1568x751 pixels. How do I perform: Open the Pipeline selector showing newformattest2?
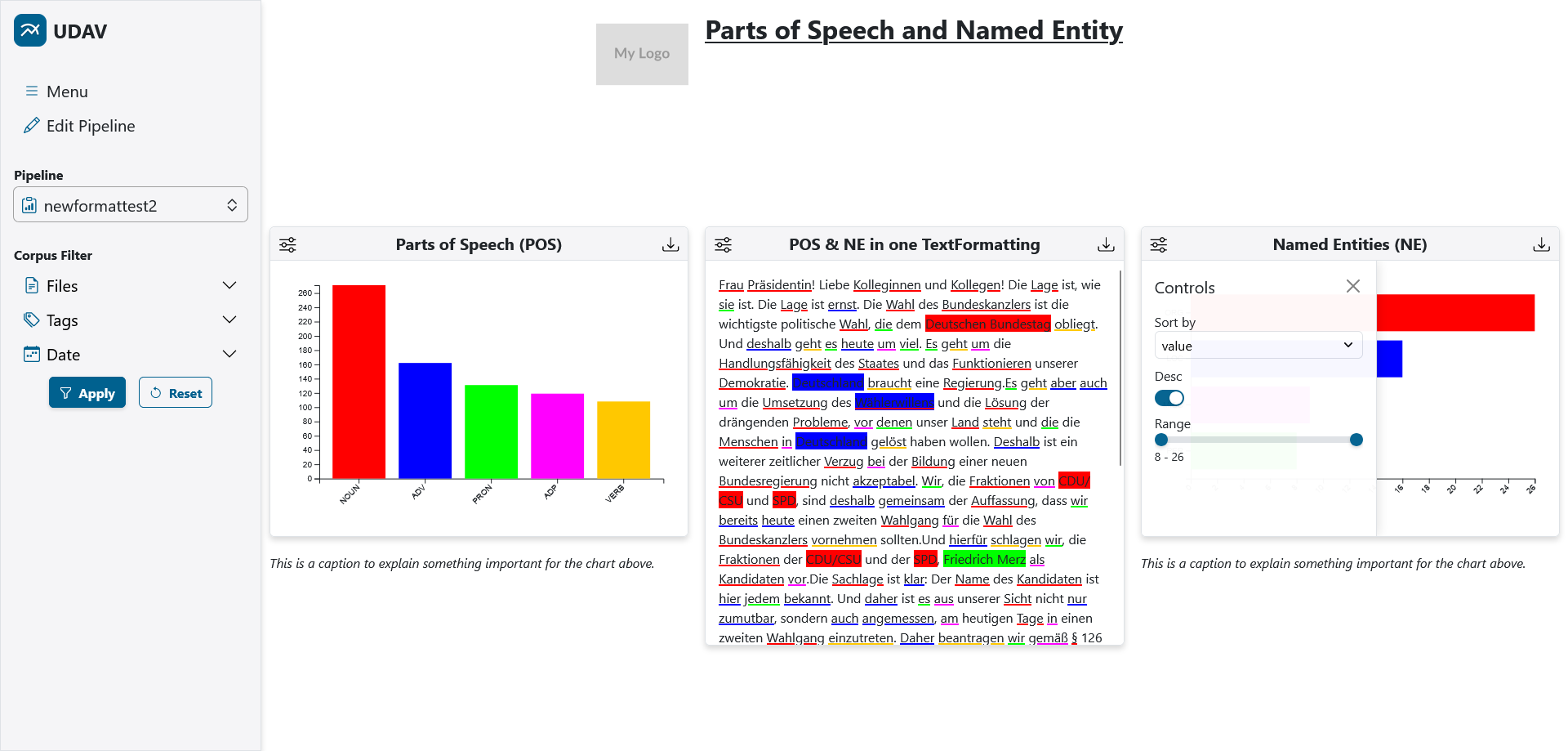(131, 204)
